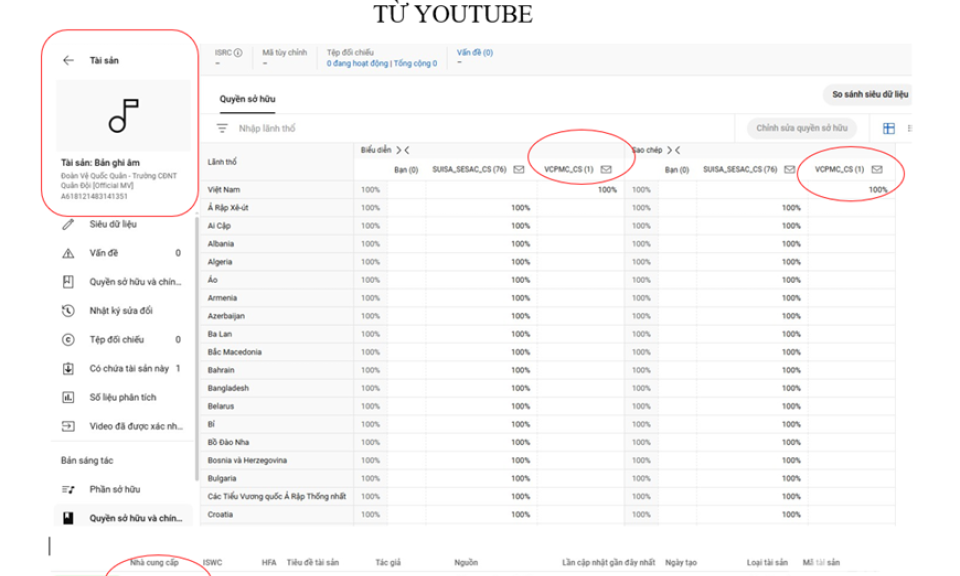Click the Nhập lãnh thổ filter field

click(x=267, y=128)
